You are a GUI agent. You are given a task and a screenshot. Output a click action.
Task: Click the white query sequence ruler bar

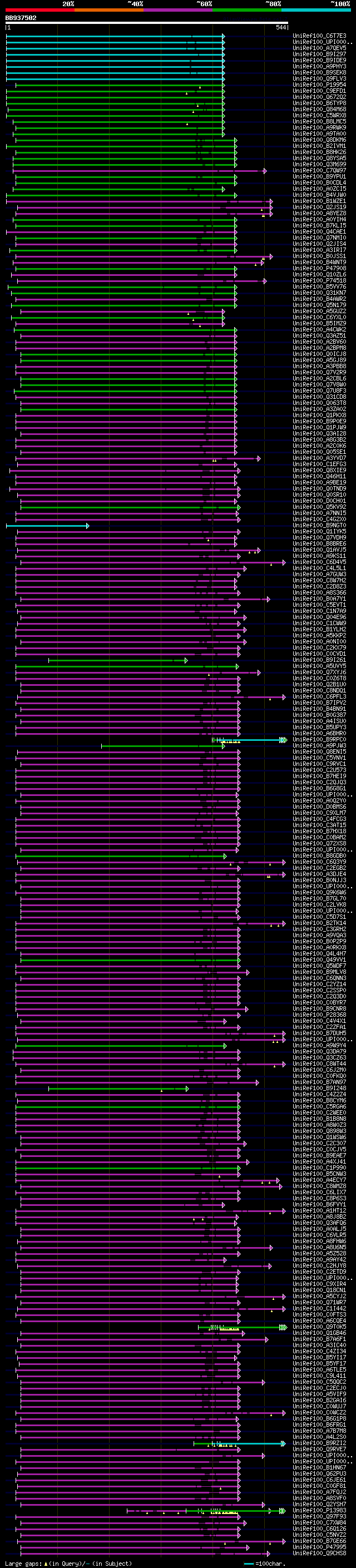(x=147, y=23)
